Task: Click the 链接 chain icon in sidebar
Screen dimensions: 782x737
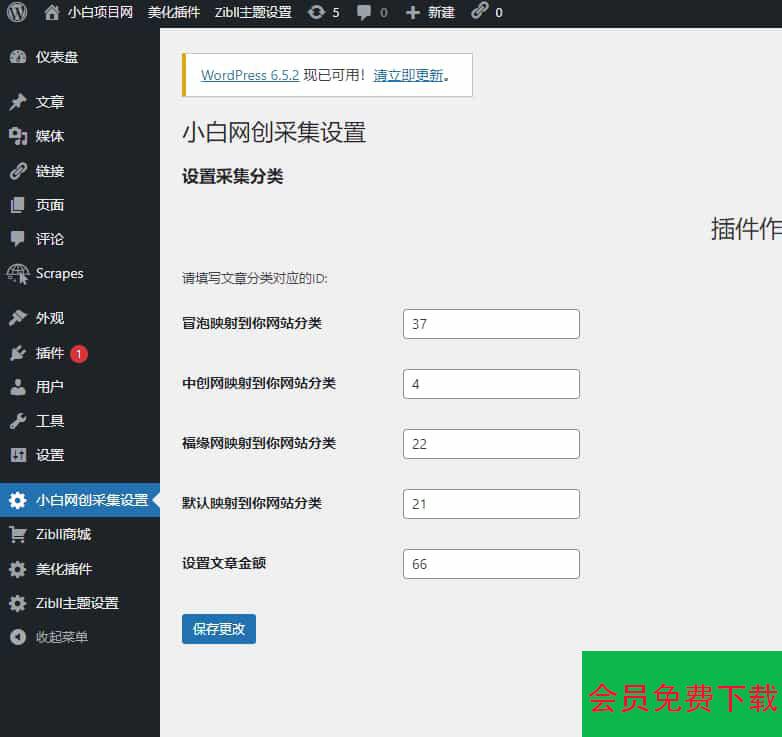Action: (18, 171)
